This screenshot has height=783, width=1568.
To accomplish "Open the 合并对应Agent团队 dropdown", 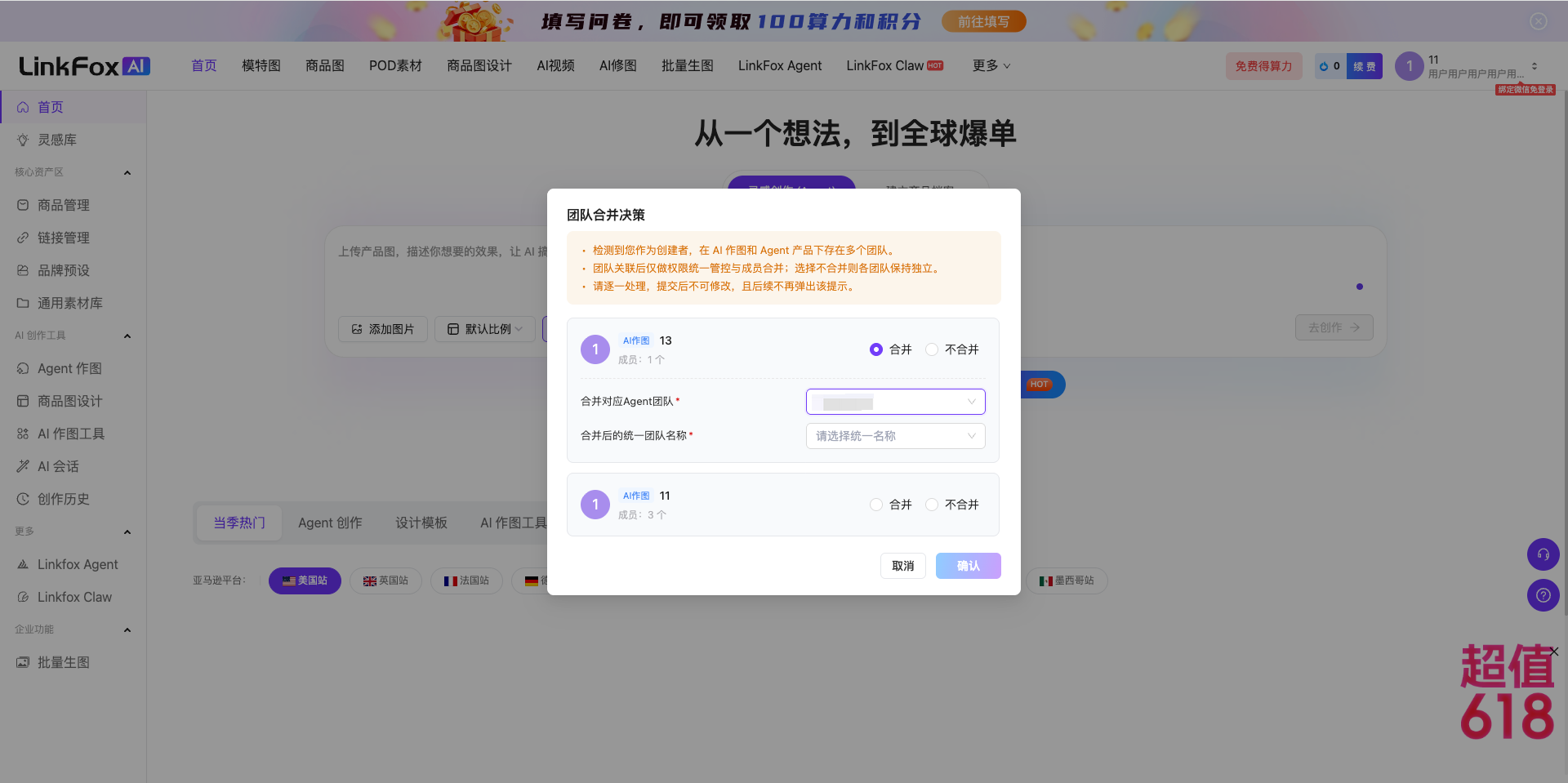I will click(x=896, y=402).
